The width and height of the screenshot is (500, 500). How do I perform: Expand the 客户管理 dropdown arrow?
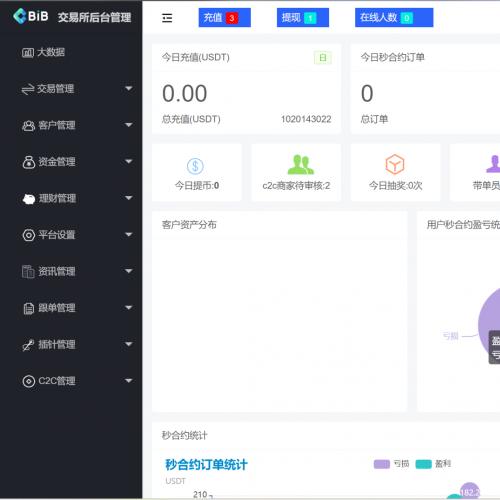pyautogui.click(x=129, y=125)
